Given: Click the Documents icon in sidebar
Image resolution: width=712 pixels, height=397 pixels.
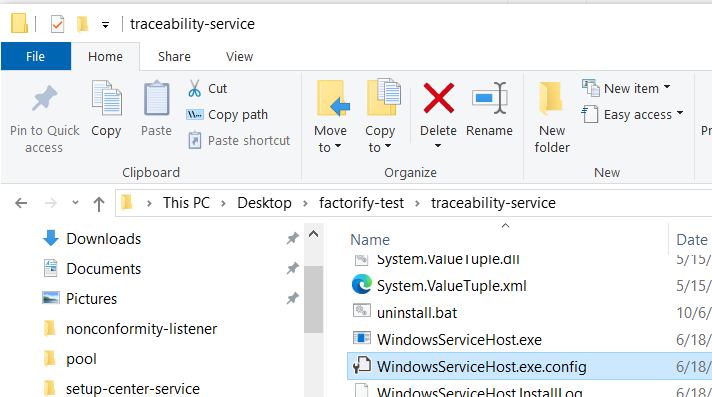Looking at the screenshot, I should [x=50, y=268].
